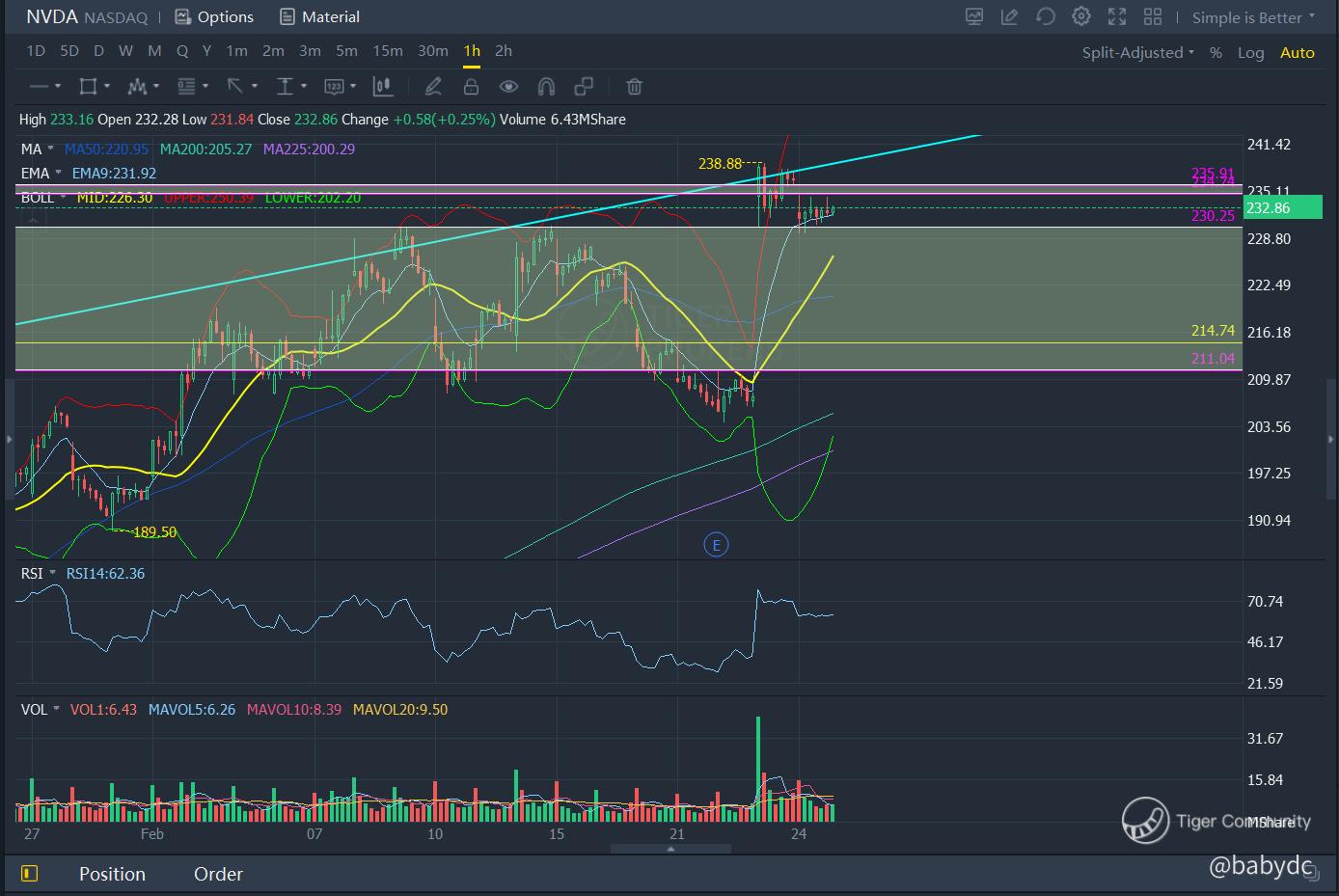The width and height of the screenshot is (1339, 896).
Task: Click the chart monitor icon
Action: [974, 16]
